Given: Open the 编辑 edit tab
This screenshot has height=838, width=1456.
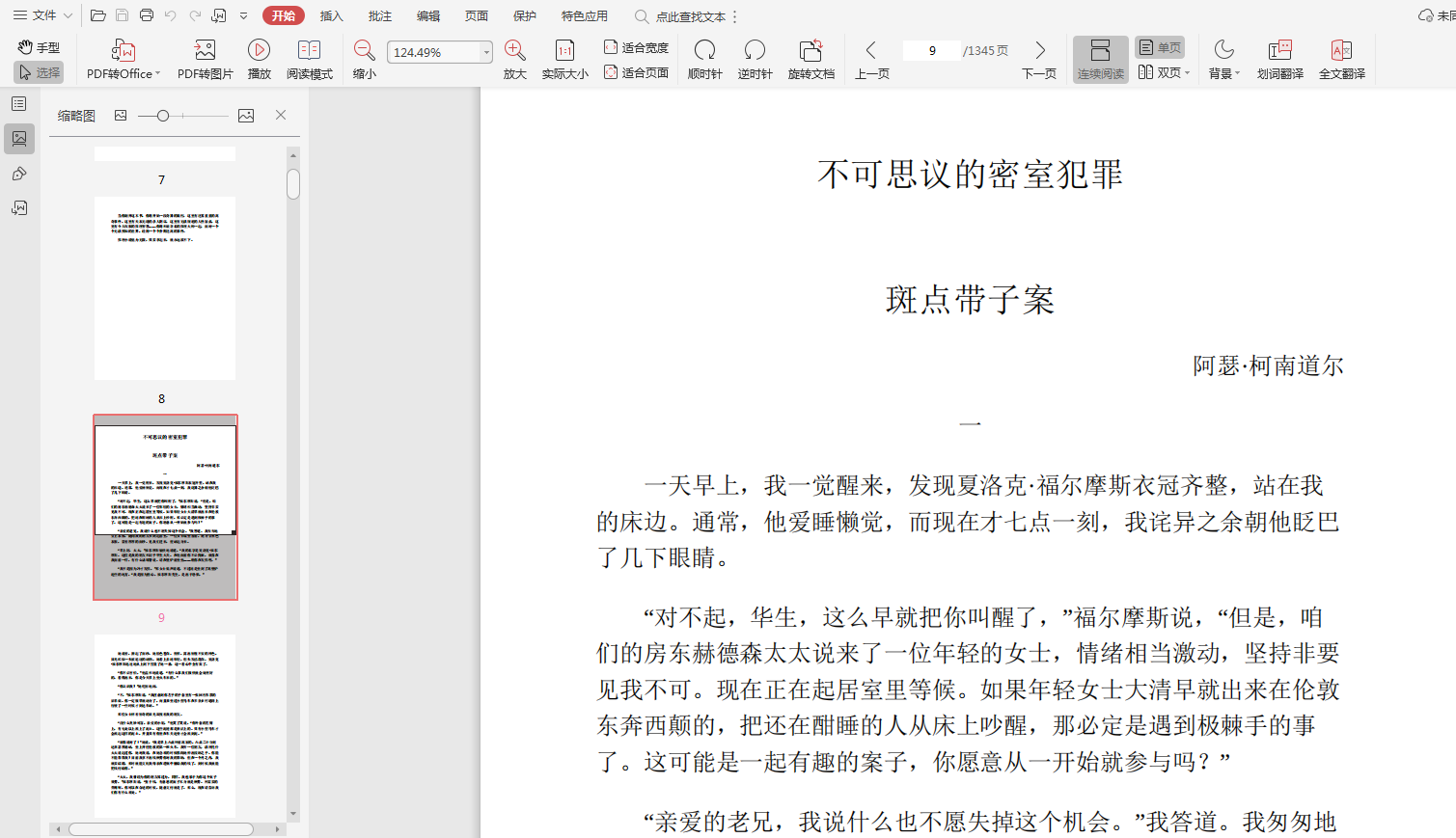Looking at the screenshot, I should coord(428,15).
